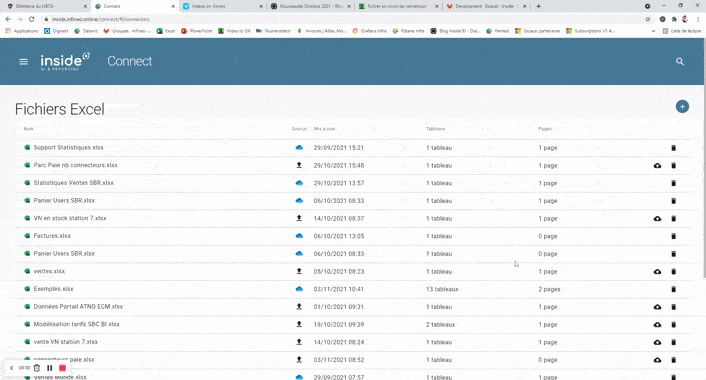Open the Exemples.xlsx file row

point(353,289)
